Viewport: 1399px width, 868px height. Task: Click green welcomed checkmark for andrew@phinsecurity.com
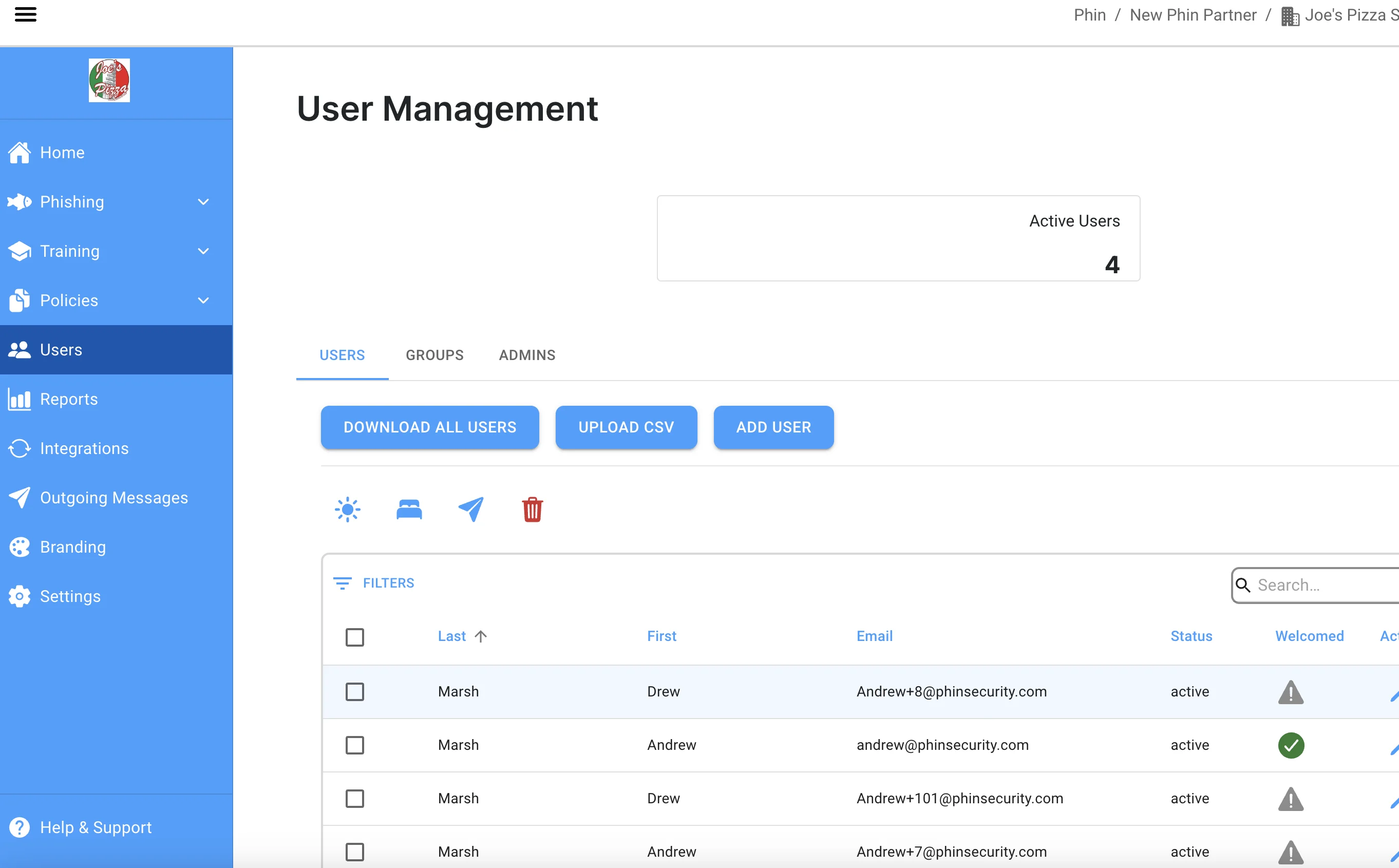[x=1291, y=745]
